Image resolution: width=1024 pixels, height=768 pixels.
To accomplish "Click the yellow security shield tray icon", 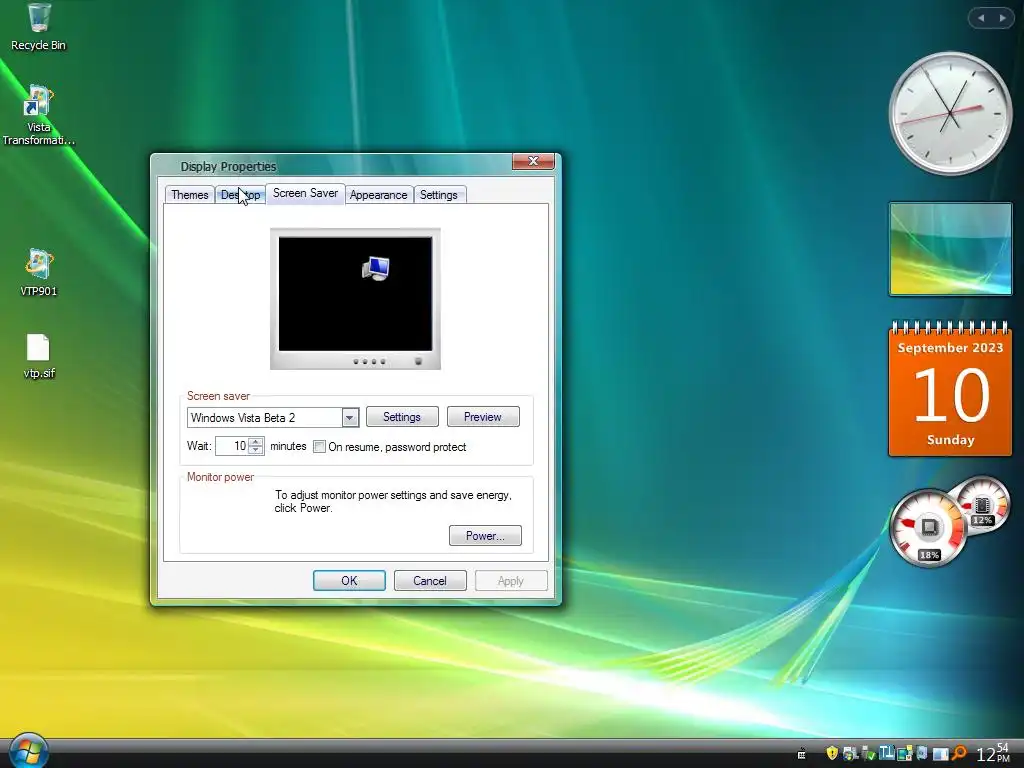I will [x=832, y=753].
